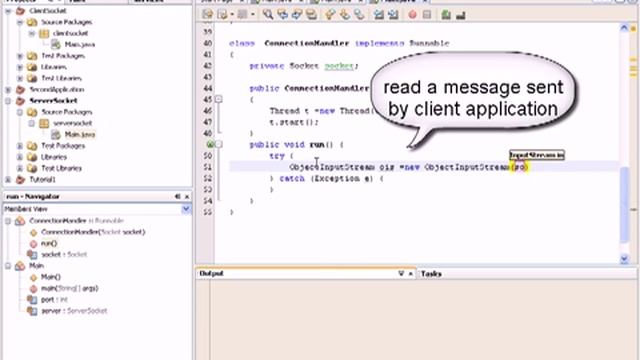Select socket : Socket field in Navigator
The width and height of the screenshot is (640, 360).
point(64,254)
